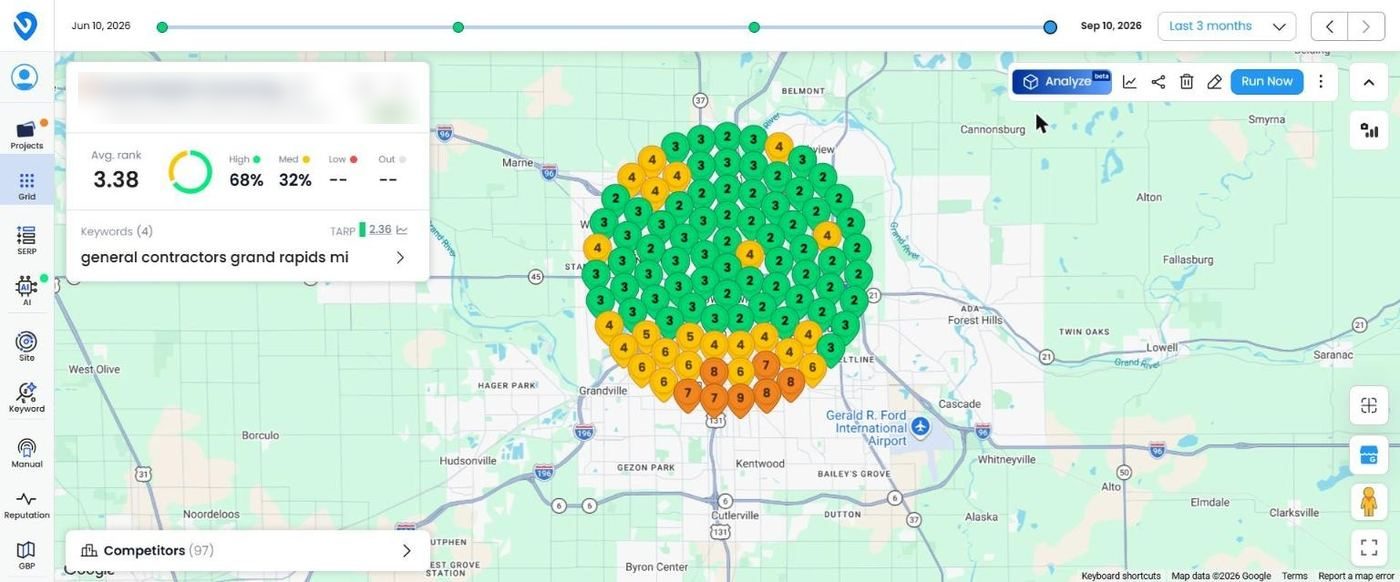Image resolution: width=1400 pixels, height=582 pixels.
Task: Click the Terms link on the map
Action: pos(1295,576)
